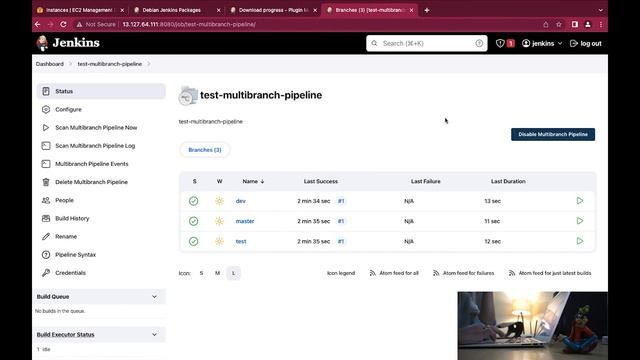
Task: Click weather sun icon for dev
Action: (219, 201)
